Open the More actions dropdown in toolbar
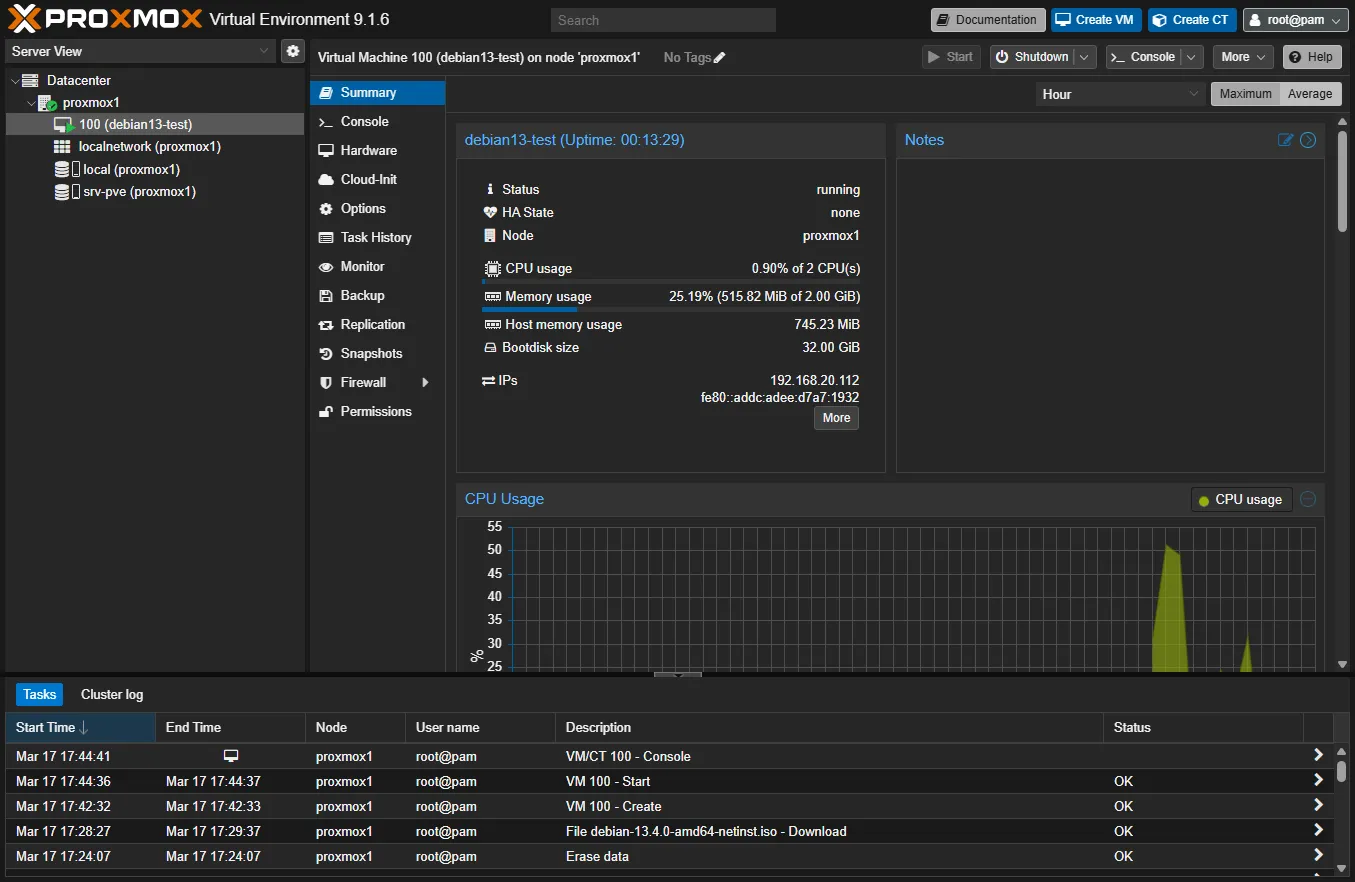 coord(1242,57)
